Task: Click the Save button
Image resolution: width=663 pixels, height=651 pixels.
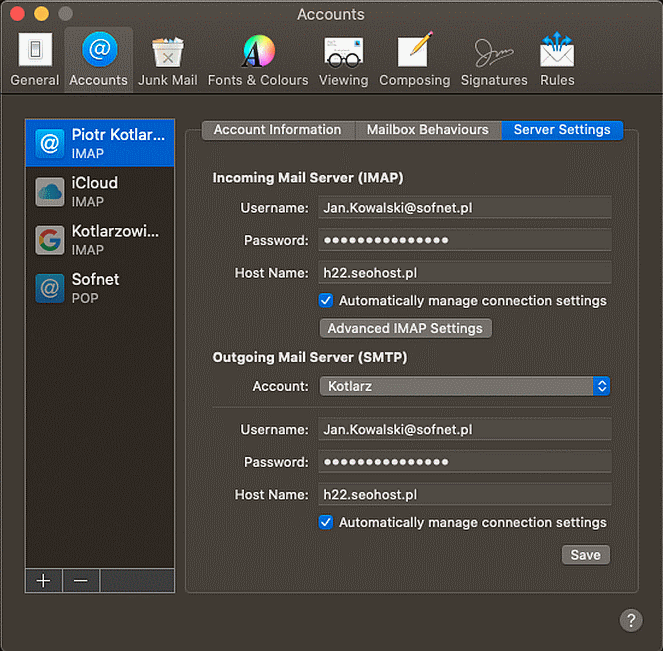Action: click(x=585, y=555)
